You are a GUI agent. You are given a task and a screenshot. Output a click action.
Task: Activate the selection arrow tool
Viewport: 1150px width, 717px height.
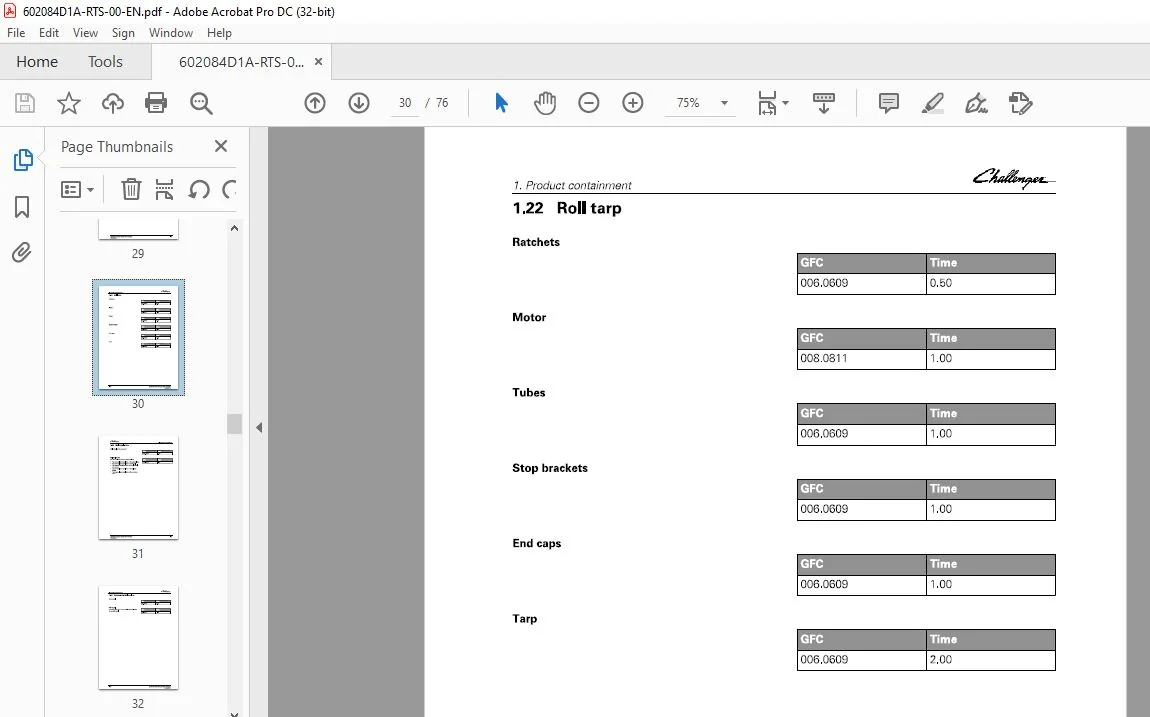tap(501, 103)
